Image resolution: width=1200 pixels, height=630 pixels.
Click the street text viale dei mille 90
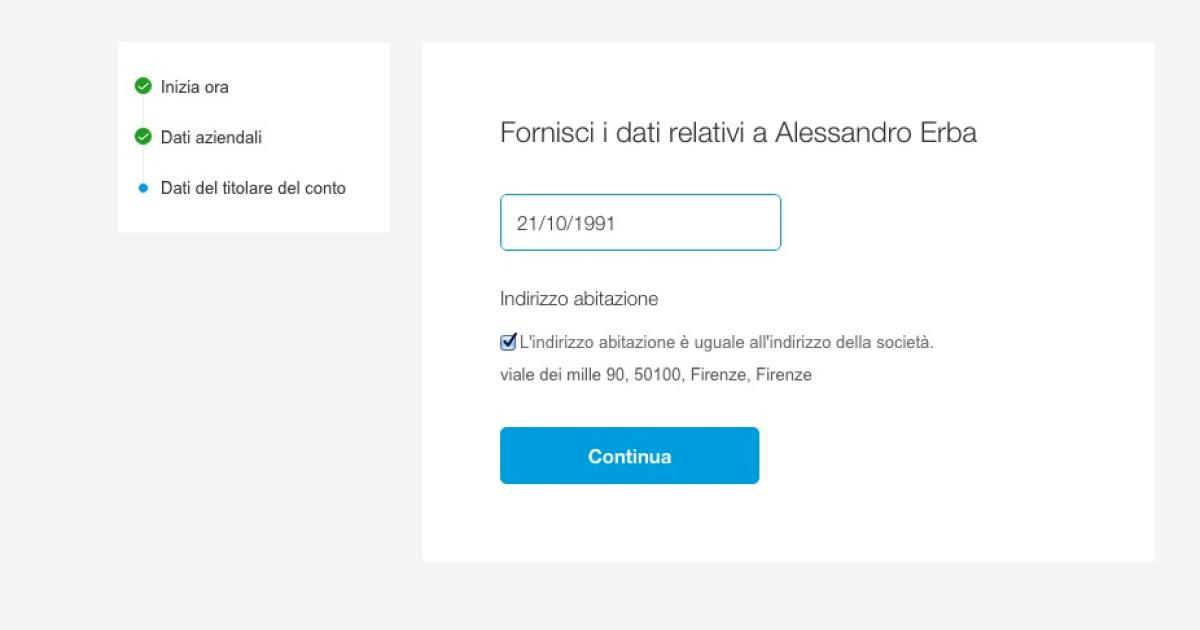561,375
